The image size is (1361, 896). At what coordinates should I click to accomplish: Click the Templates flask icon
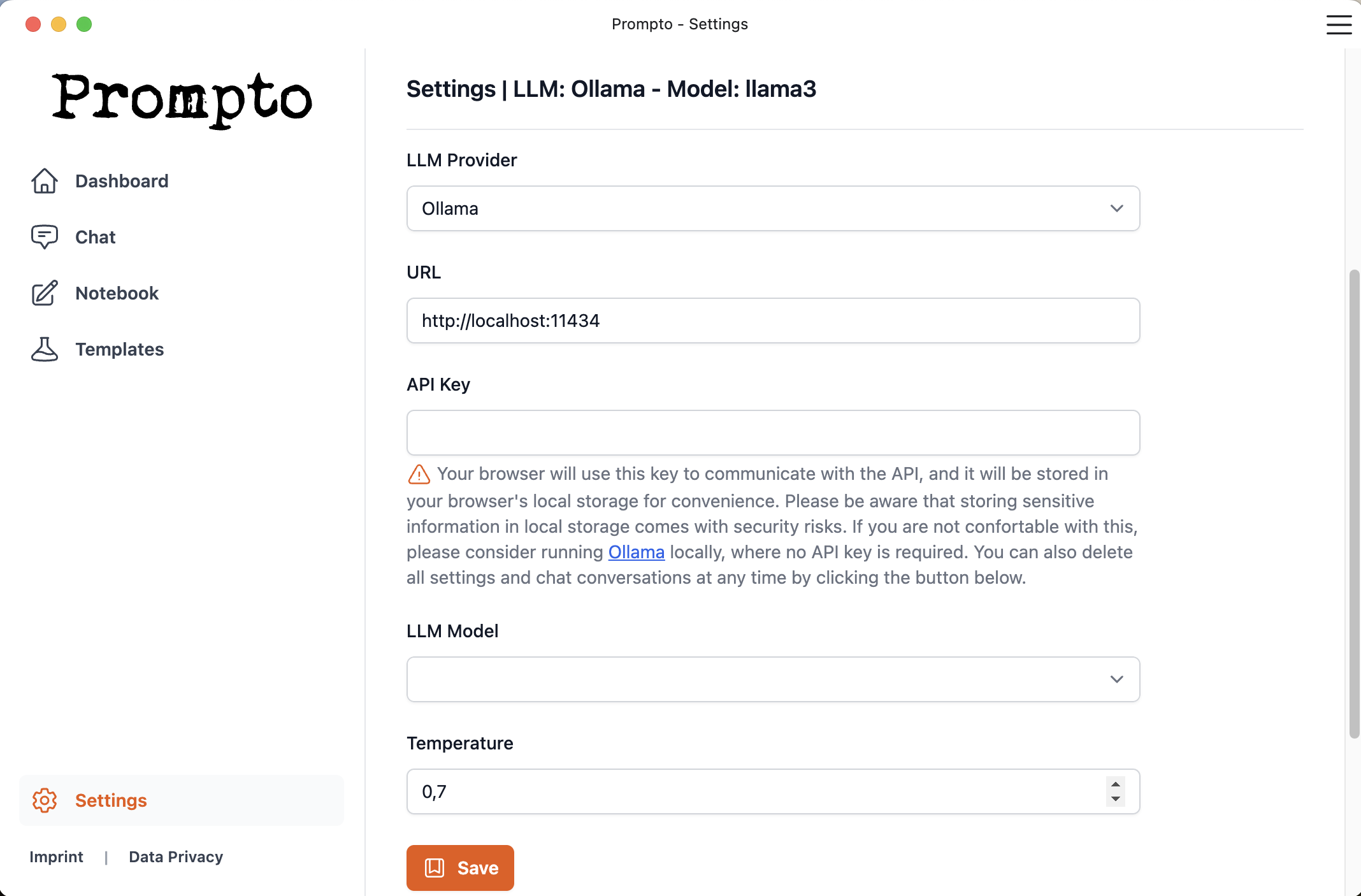click(x=45, y=349)
